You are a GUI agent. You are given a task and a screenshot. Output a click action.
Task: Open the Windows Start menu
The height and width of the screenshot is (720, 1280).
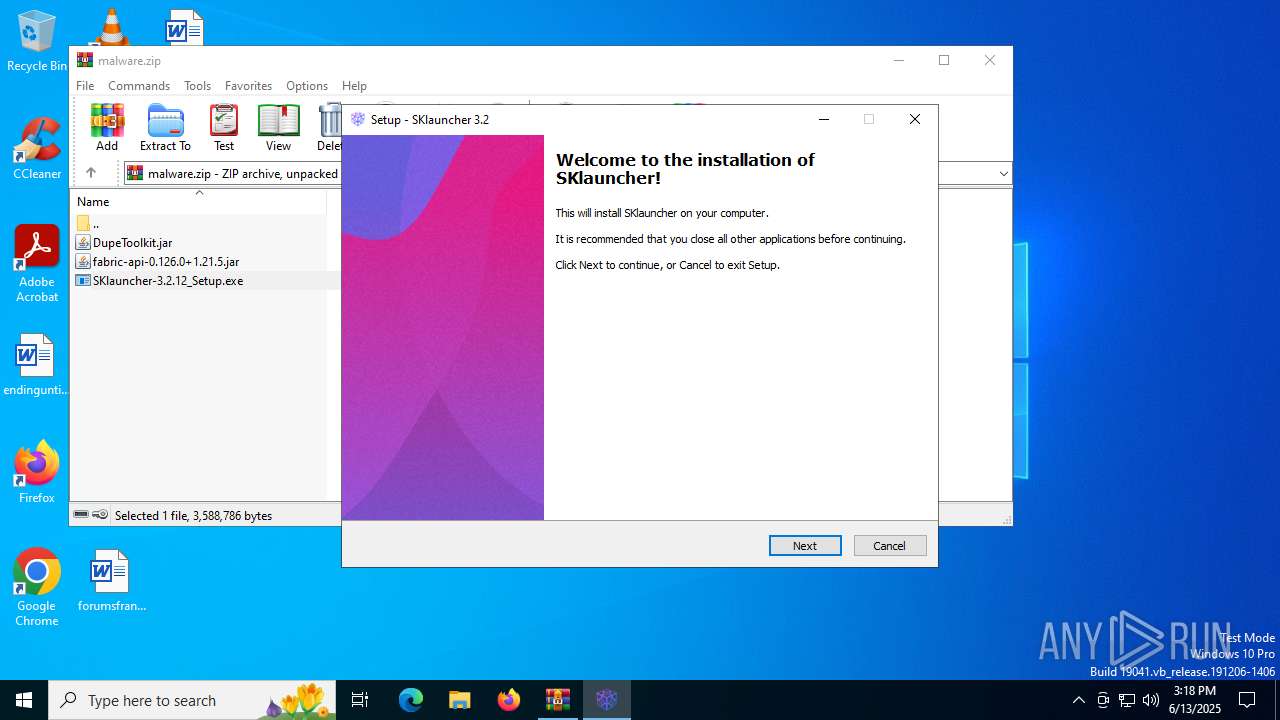click(x=24, y=700)
